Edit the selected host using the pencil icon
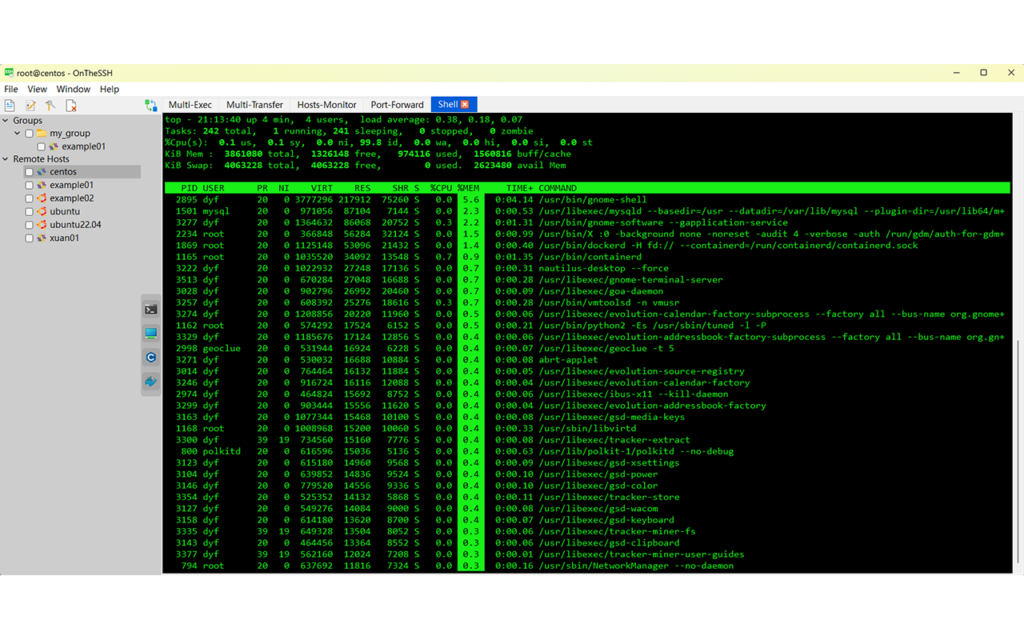Image resolution: width=1024 pixels, height=640 pixels. point(29,105)
